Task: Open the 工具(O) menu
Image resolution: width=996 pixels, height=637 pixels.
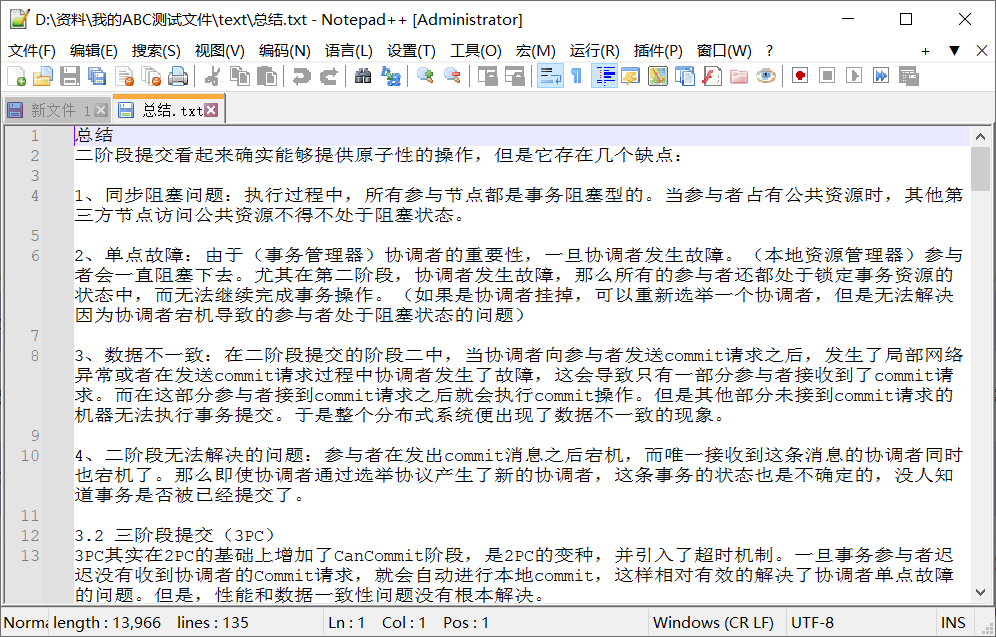Action: [476, 51]
